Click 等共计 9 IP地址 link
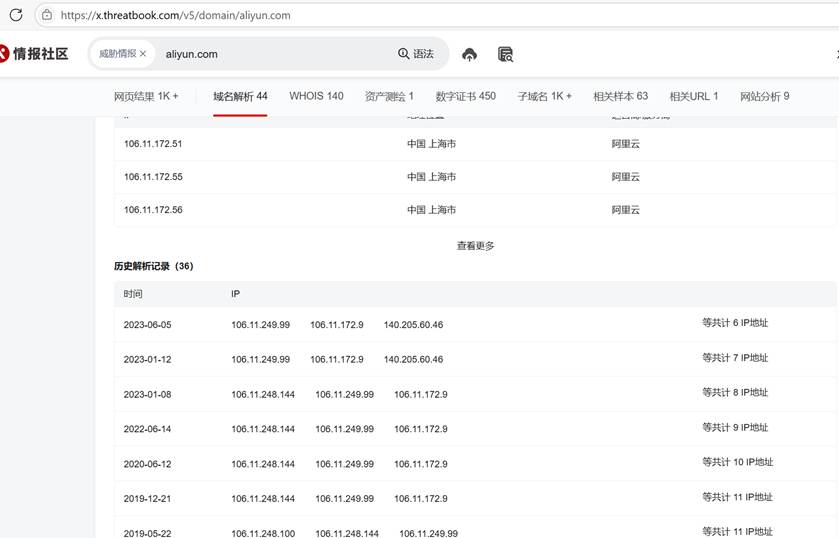 735,427
